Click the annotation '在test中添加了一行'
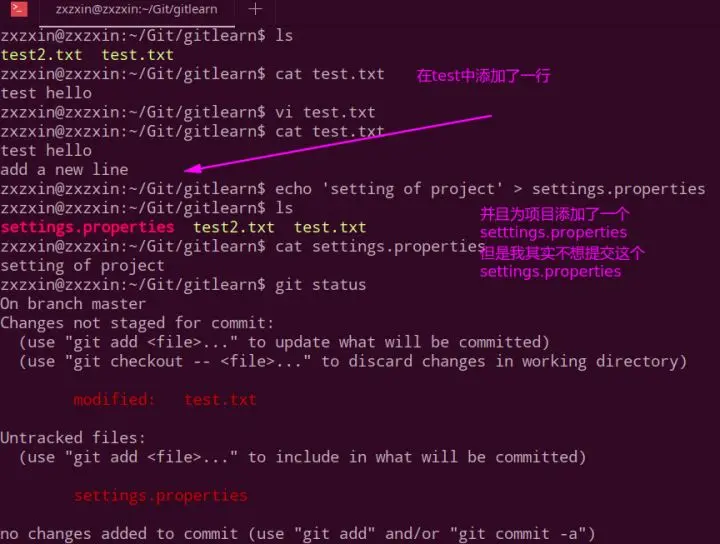720x544 pixels. click(484, 76)
